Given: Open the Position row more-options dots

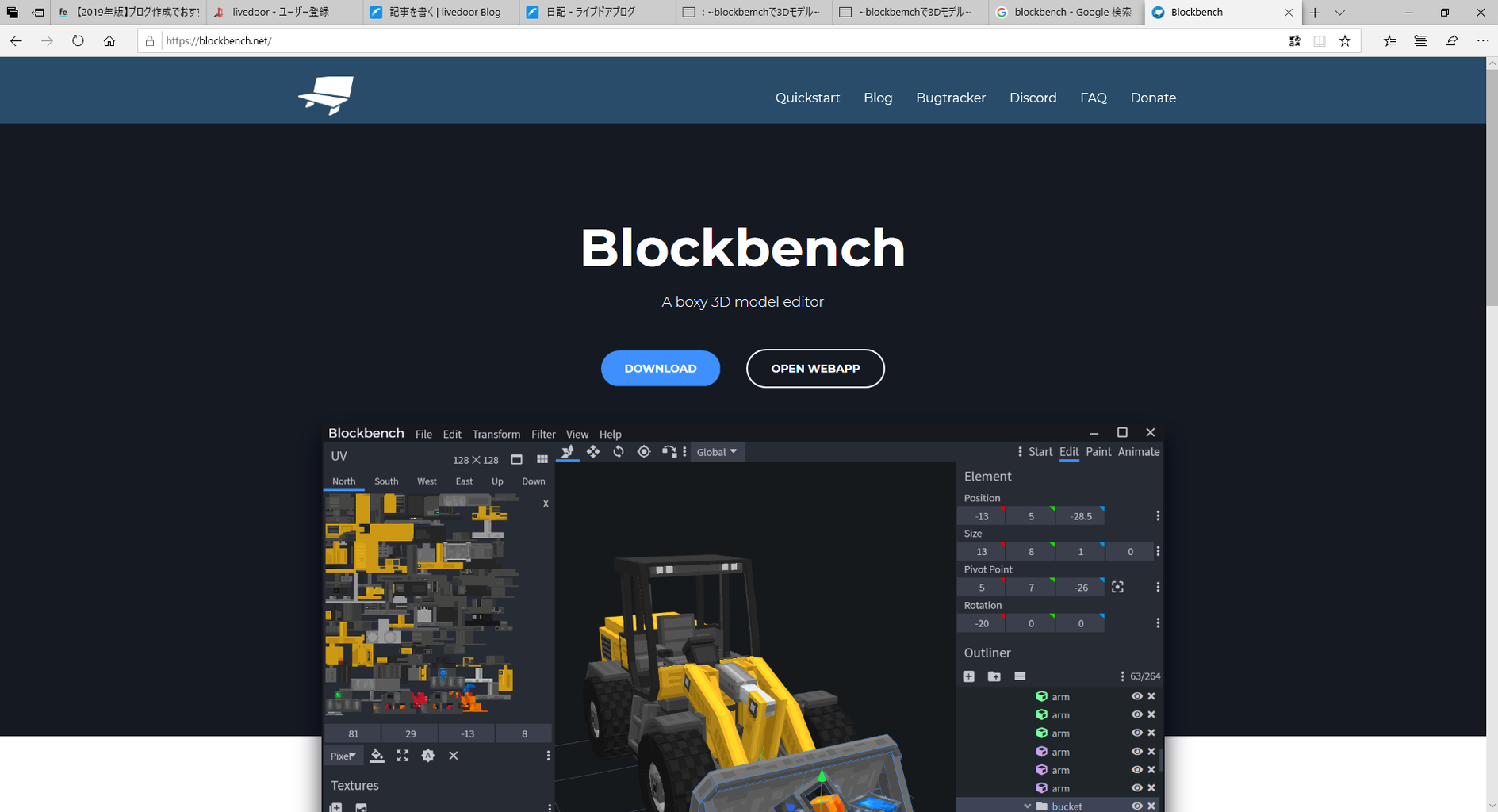Looking at the screenshot, I should tap(1158, 516).
